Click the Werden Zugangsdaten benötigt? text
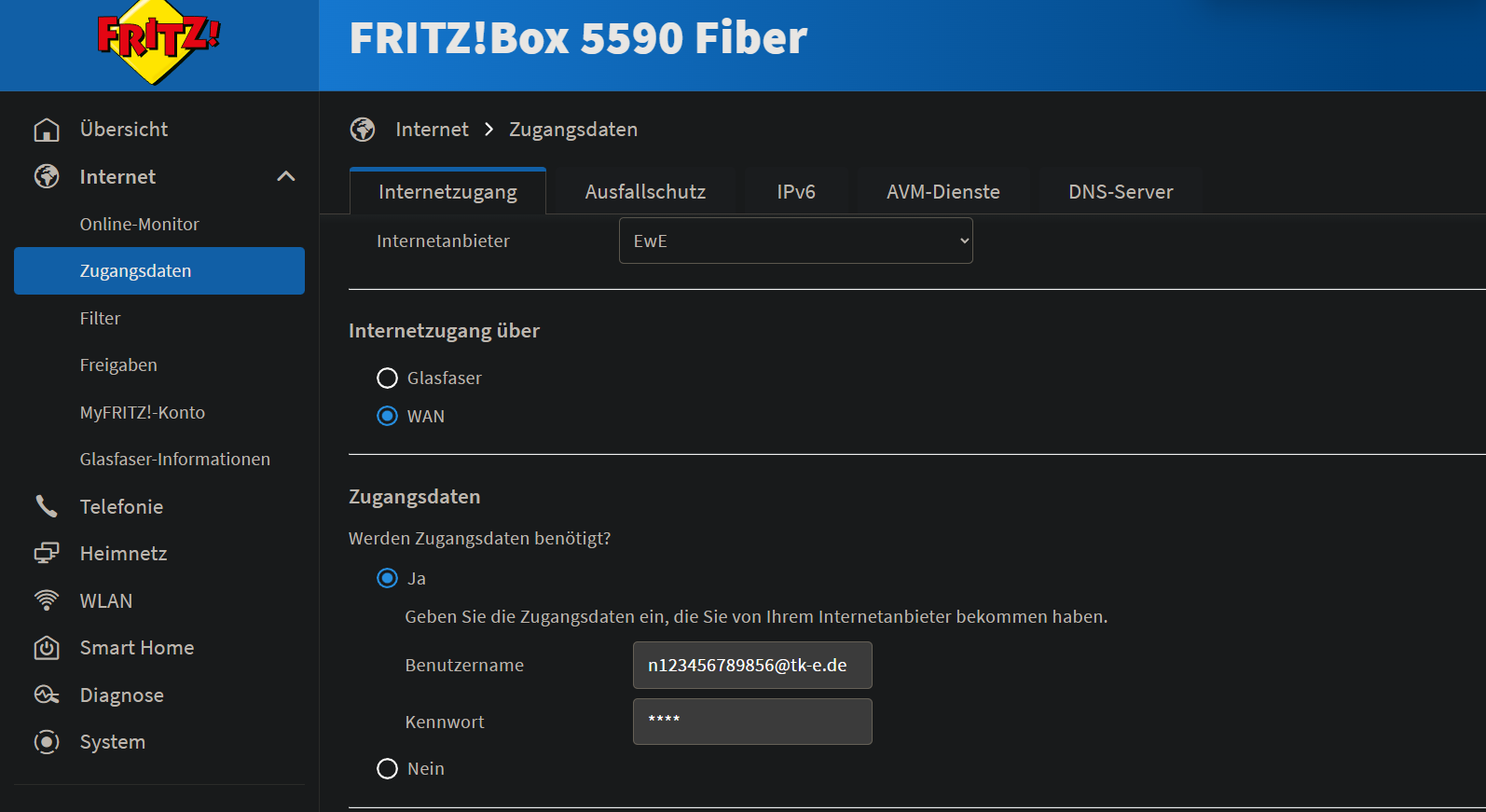Viewport: 1486px width, 812px height. click(x=479, y=538)
